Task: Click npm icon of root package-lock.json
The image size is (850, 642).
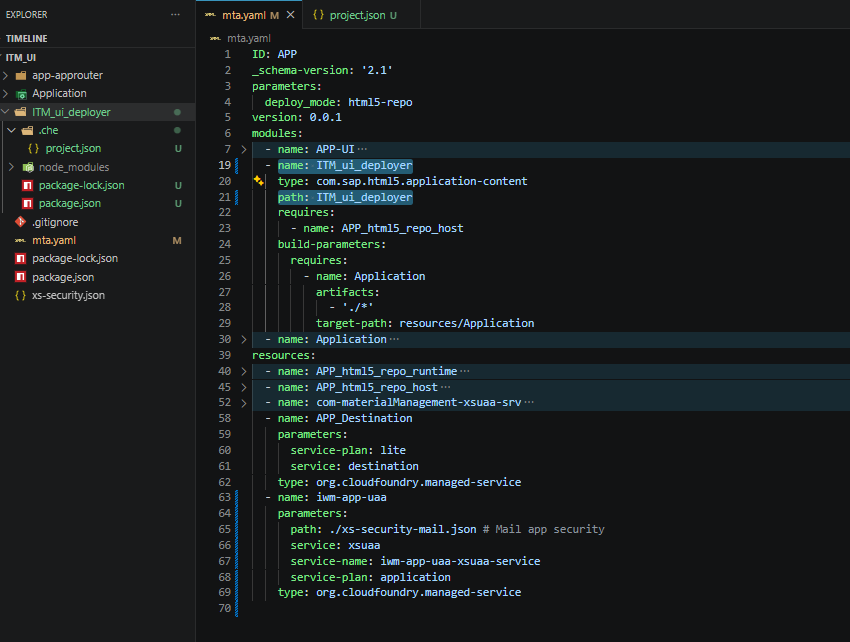Action: [21, 258]
